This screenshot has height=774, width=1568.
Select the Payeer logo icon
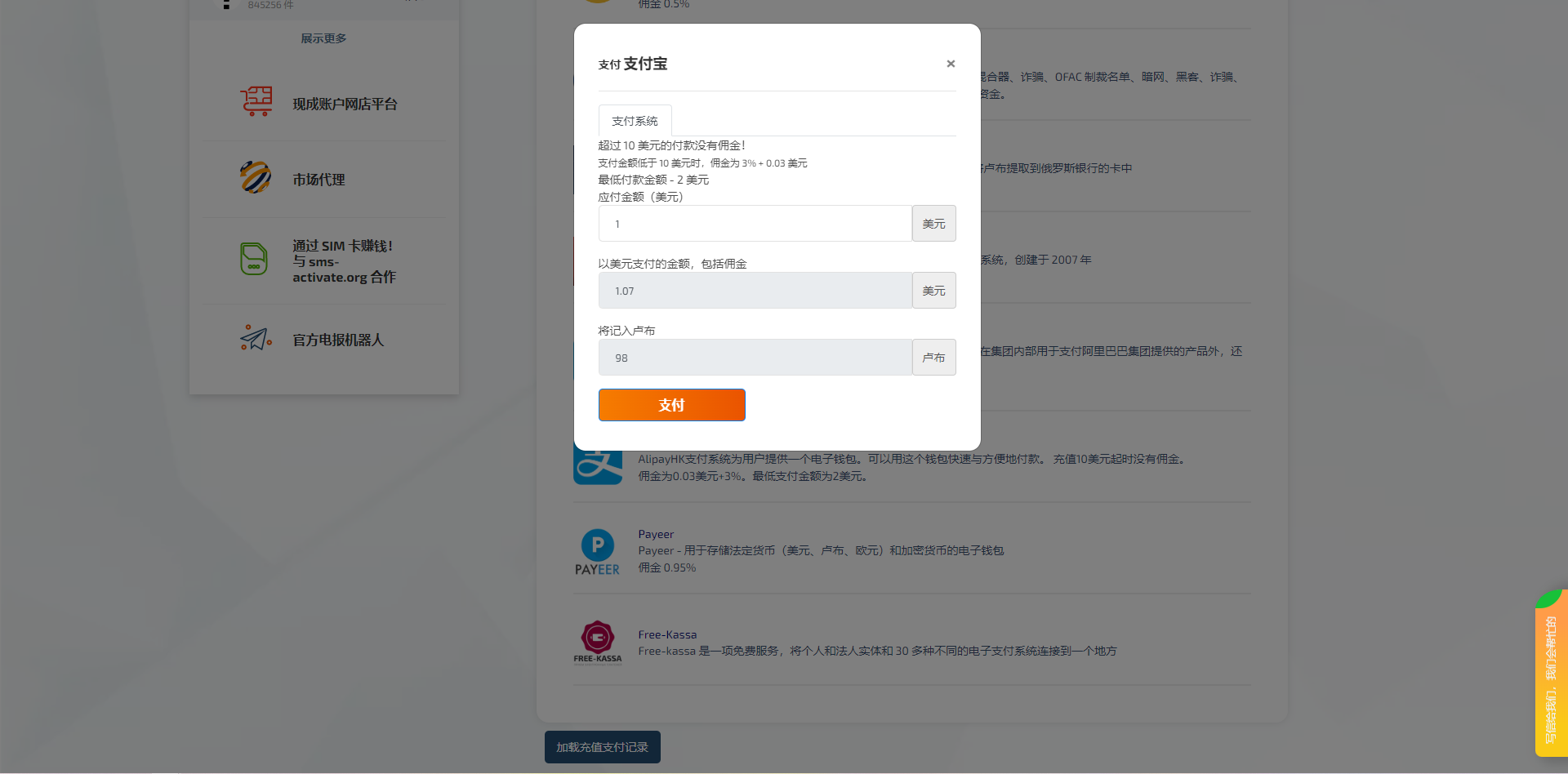click(597, 553)
